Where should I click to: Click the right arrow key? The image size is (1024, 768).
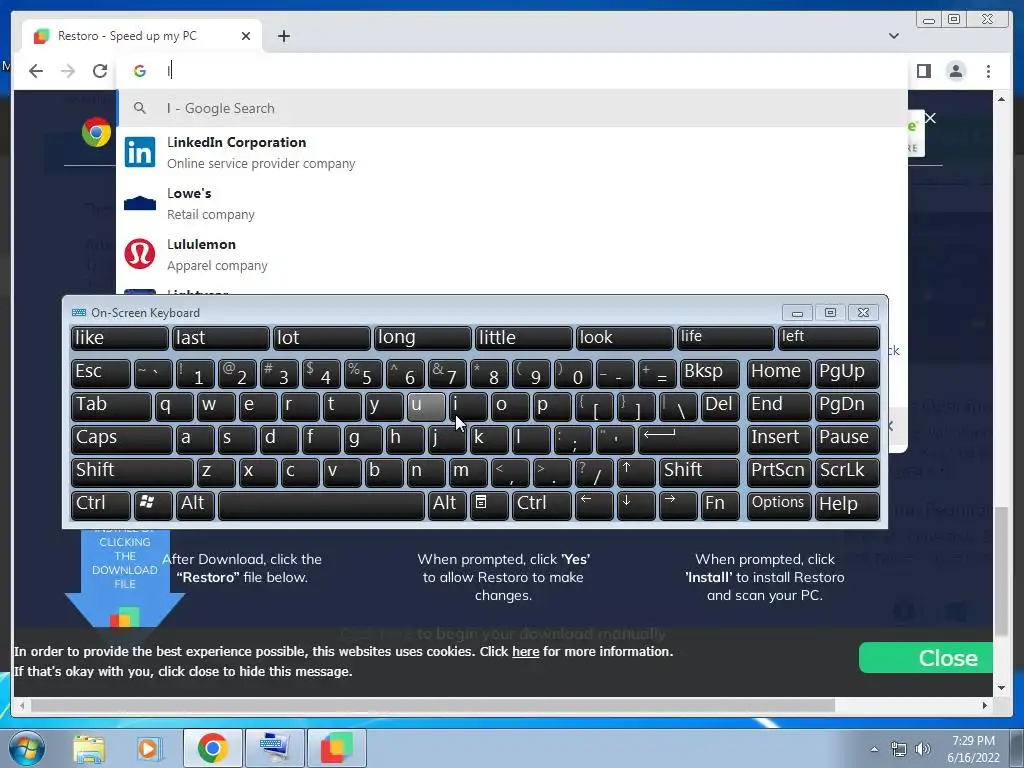pos(679,505)
